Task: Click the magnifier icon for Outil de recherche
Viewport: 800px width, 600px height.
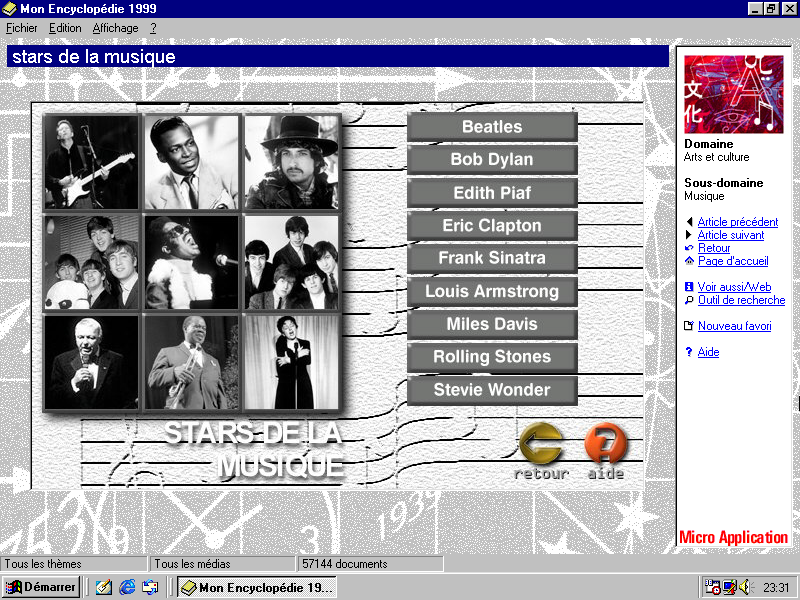Action: pyautogui.click(x=689, y=300)
